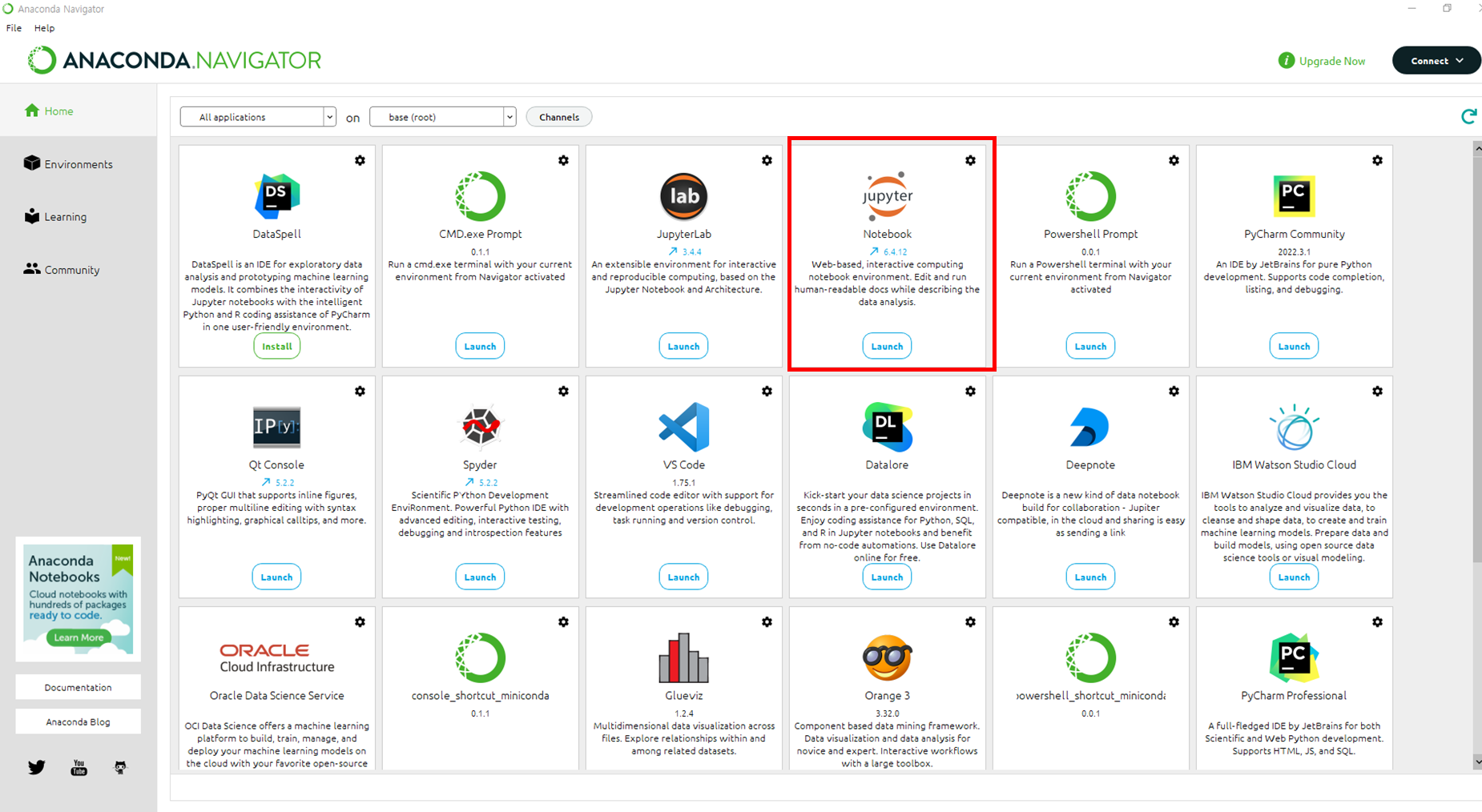Launch PyCharm Community
The height and width of the screenshot is (812, 1482).
[x=1294, y=346]
